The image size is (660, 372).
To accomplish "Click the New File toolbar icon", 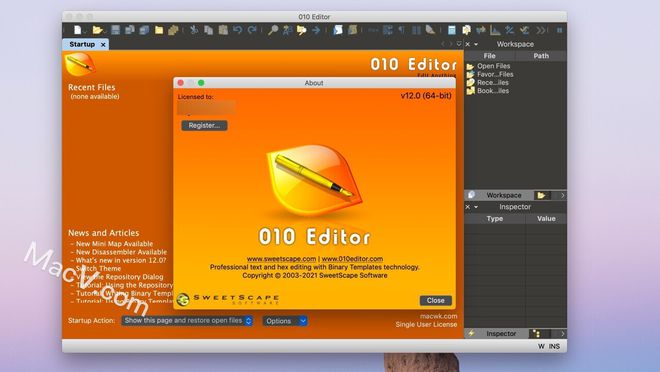I will point(77,30).
